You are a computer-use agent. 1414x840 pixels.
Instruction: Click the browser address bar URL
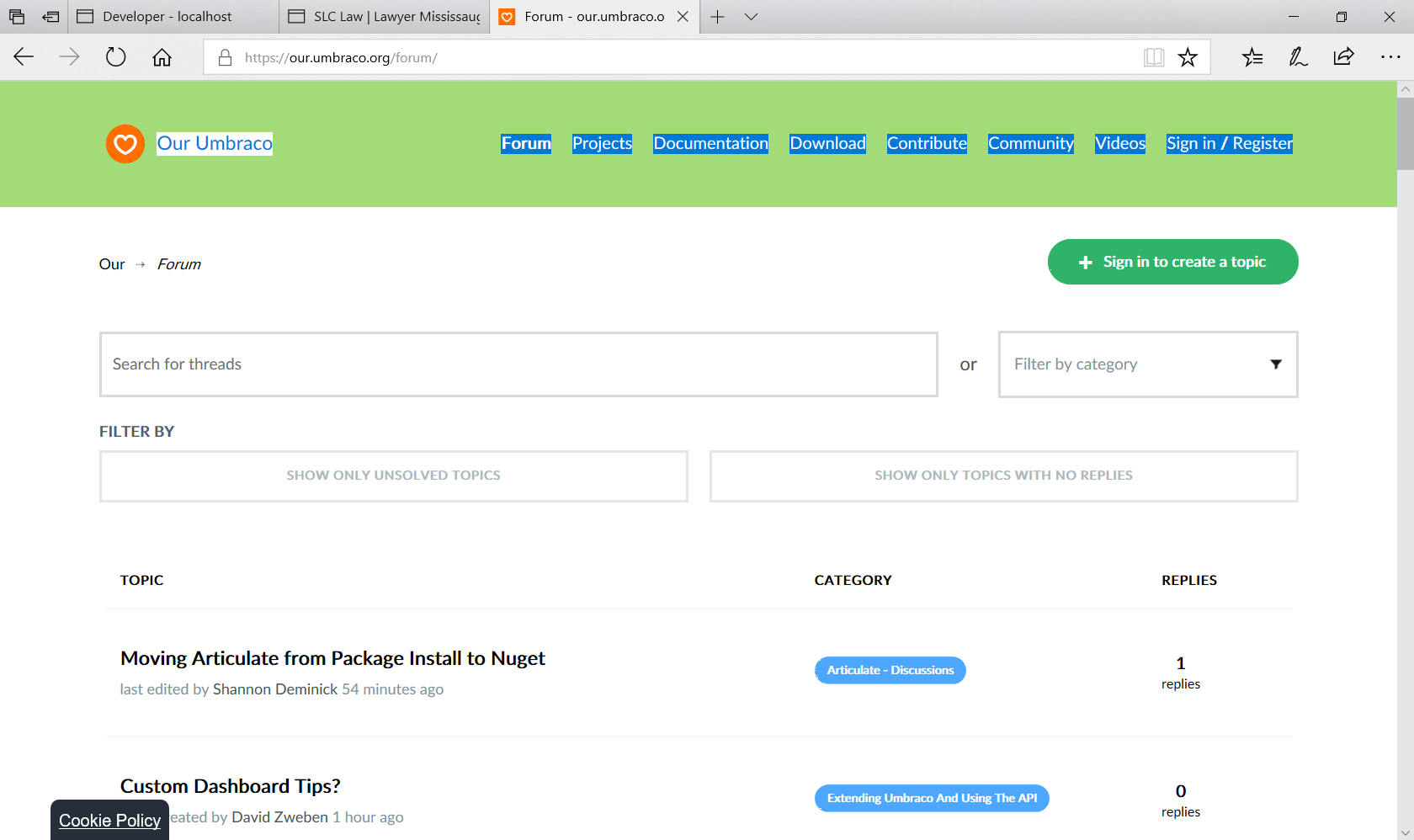(341, 58)
